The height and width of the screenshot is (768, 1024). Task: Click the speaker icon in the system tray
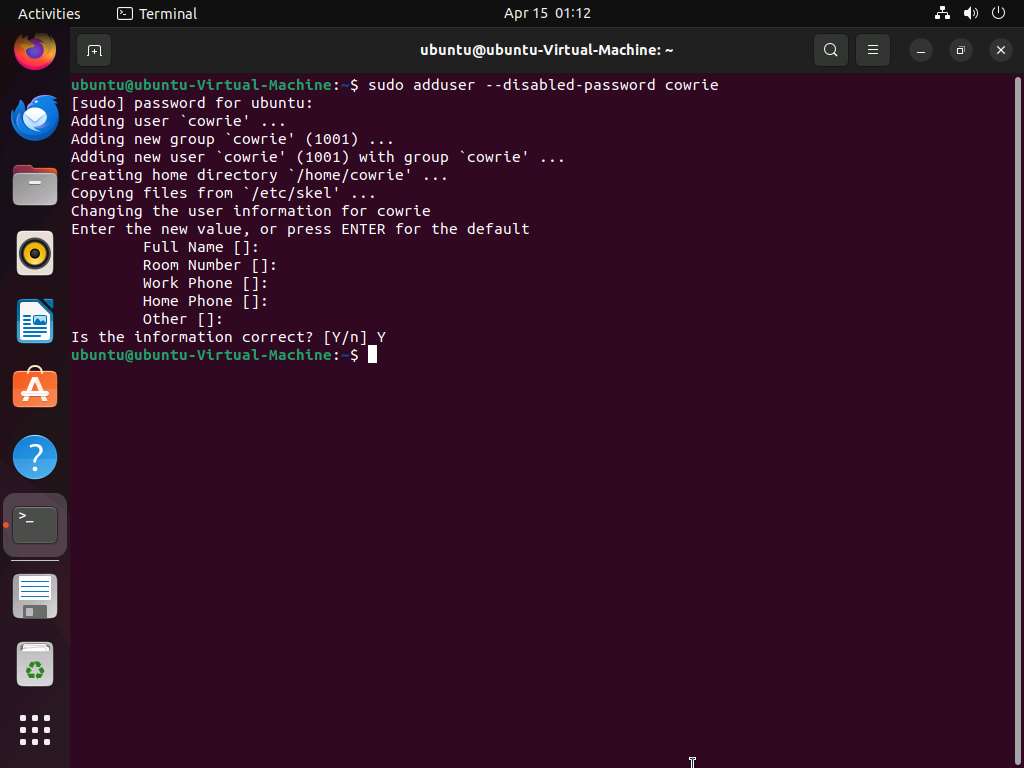click(x=969, y=13)
